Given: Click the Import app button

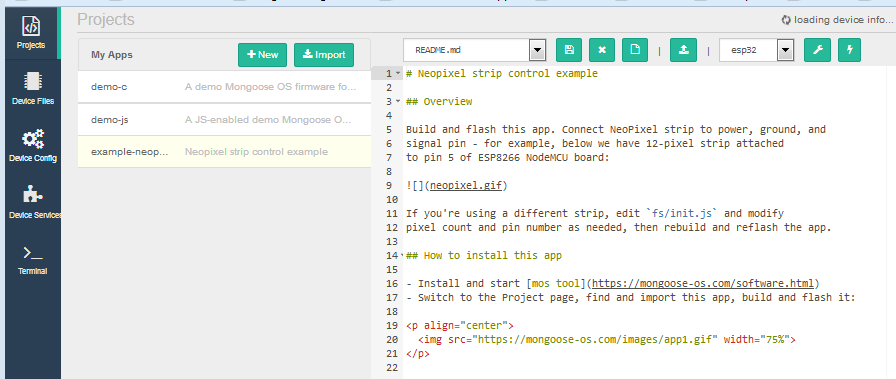Looking at the screenshot, I should coord(324,55).
